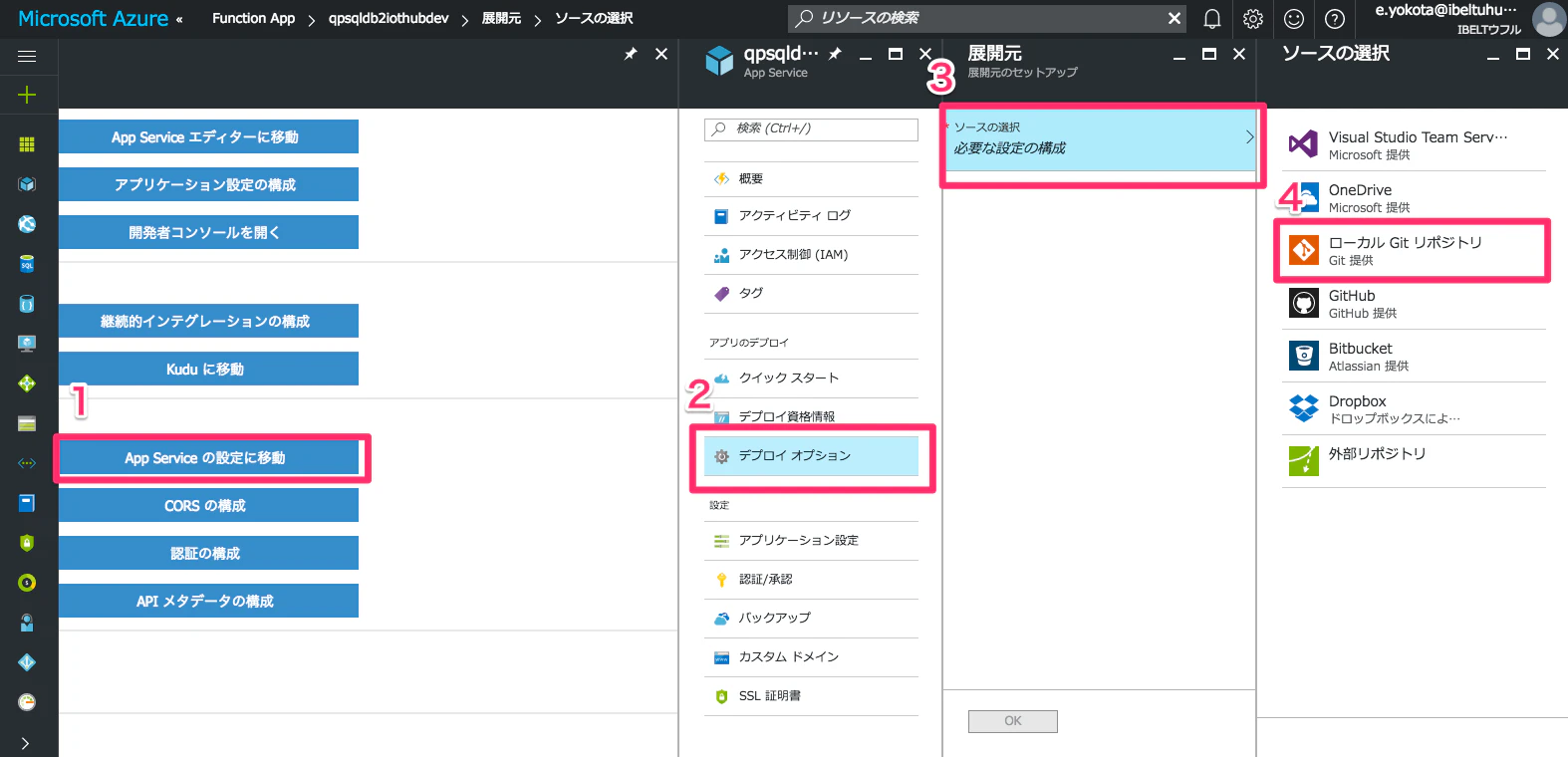1568x757 pixels.
Task: Select local Git repository source
Action: coord(1415,251)
